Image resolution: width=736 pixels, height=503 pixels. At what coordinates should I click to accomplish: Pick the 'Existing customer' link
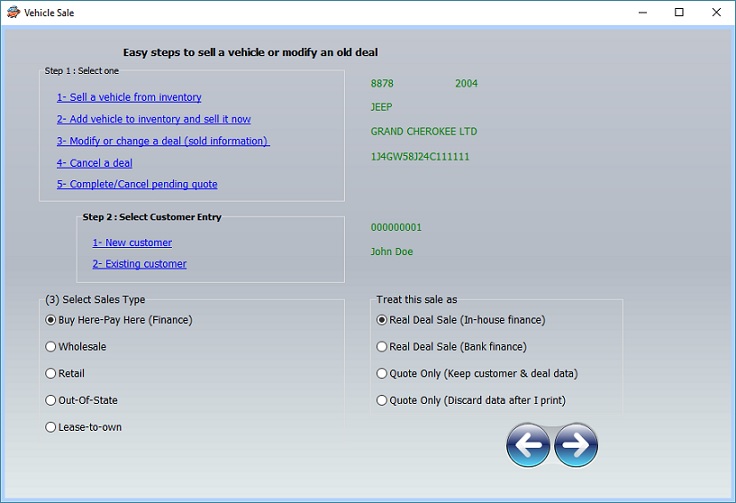coord(139,264)
